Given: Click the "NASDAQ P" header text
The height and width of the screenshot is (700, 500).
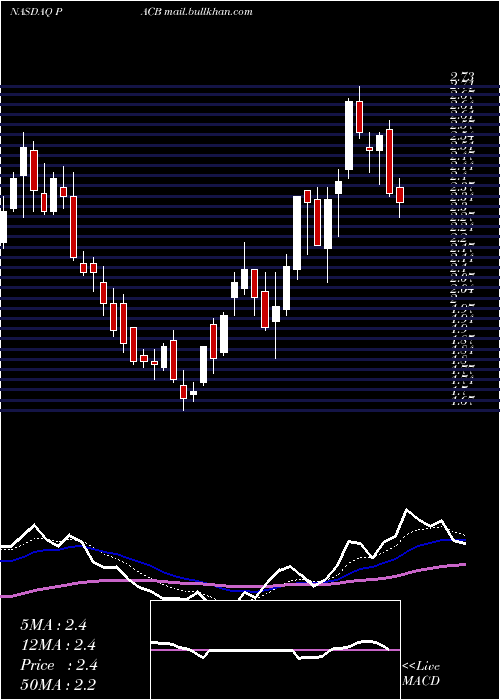Looking at the screenshot, I should (36, 12).
